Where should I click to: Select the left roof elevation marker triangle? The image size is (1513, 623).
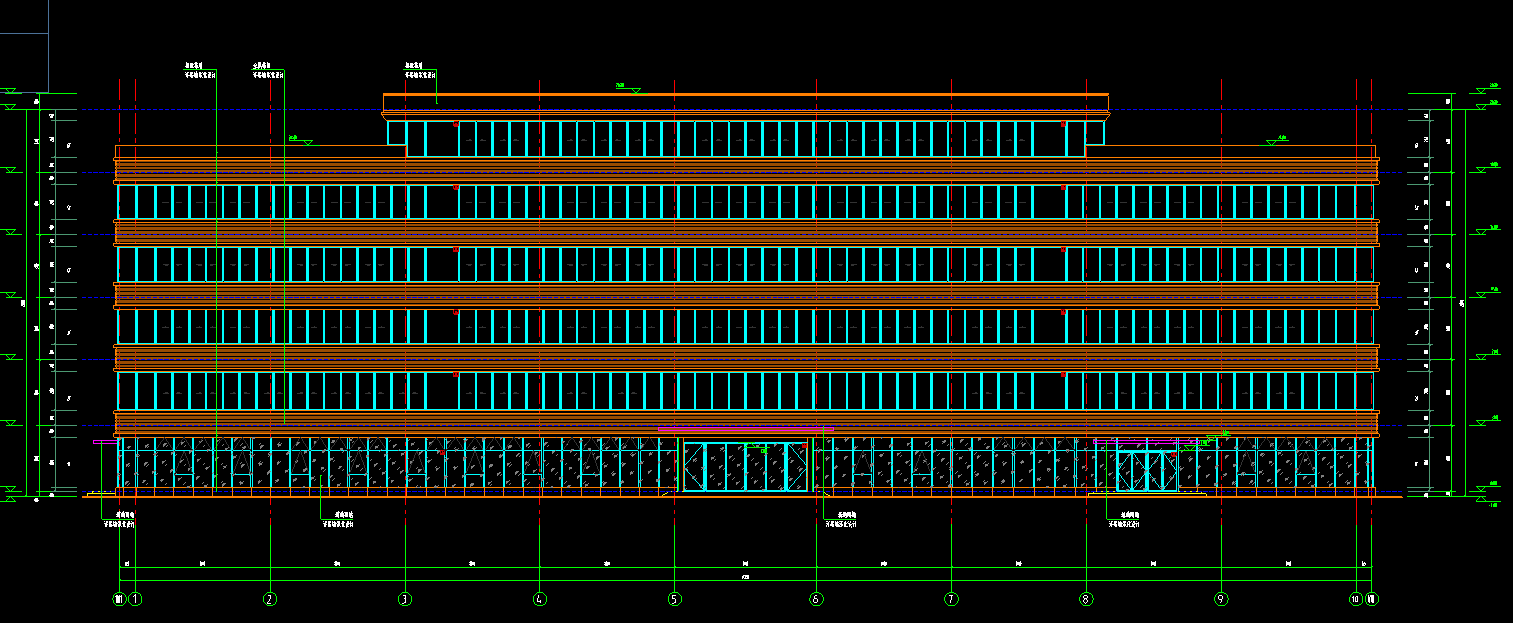[300, 140]
